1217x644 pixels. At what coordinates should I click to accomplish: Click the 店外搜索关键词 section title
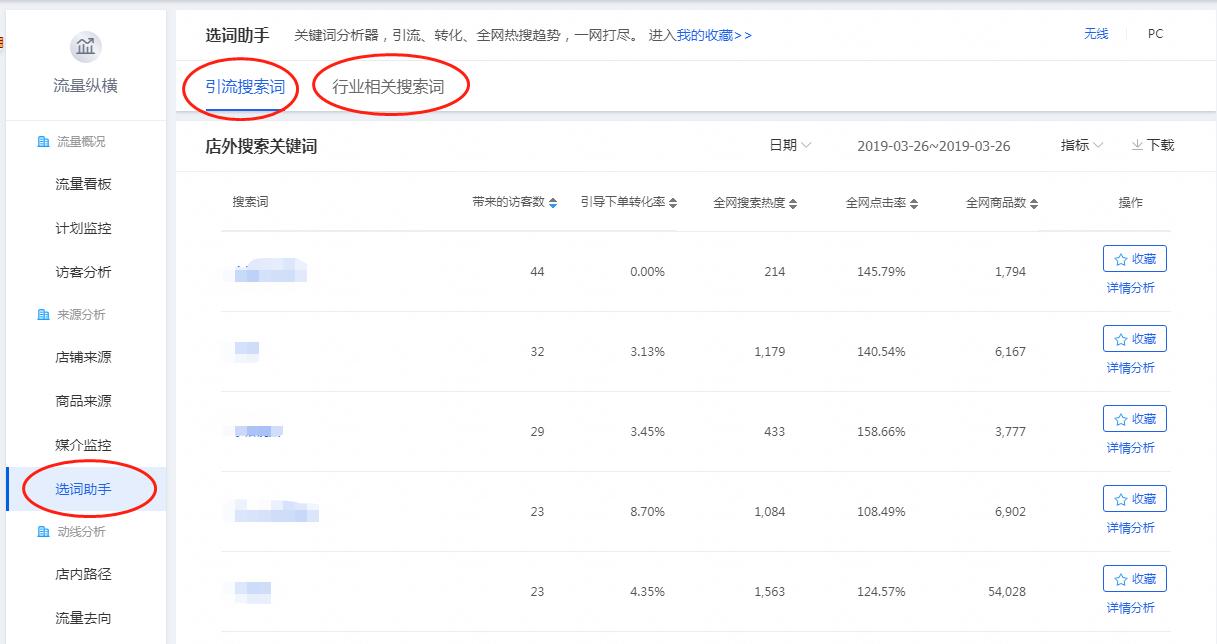261,146
